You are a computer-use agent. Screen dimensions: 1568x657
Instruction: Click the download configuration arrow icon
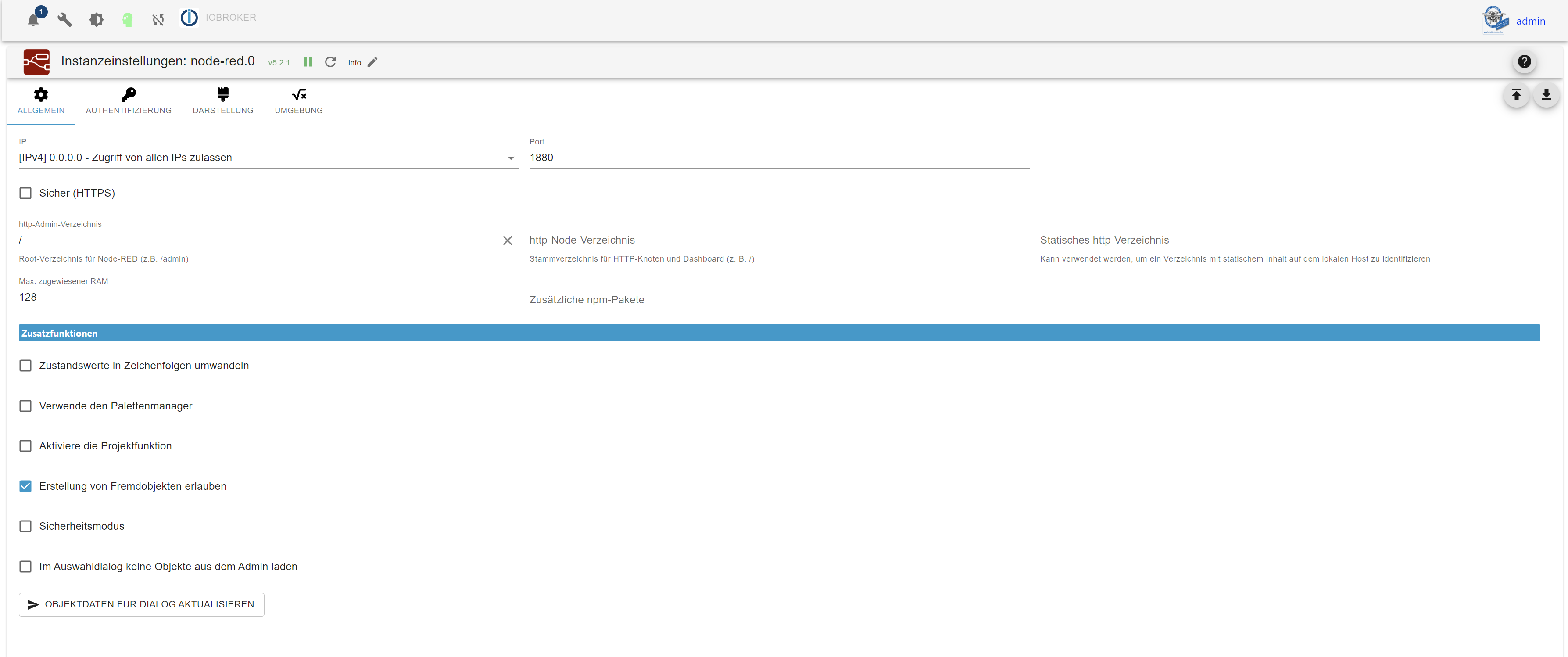tap(1546, 94)
